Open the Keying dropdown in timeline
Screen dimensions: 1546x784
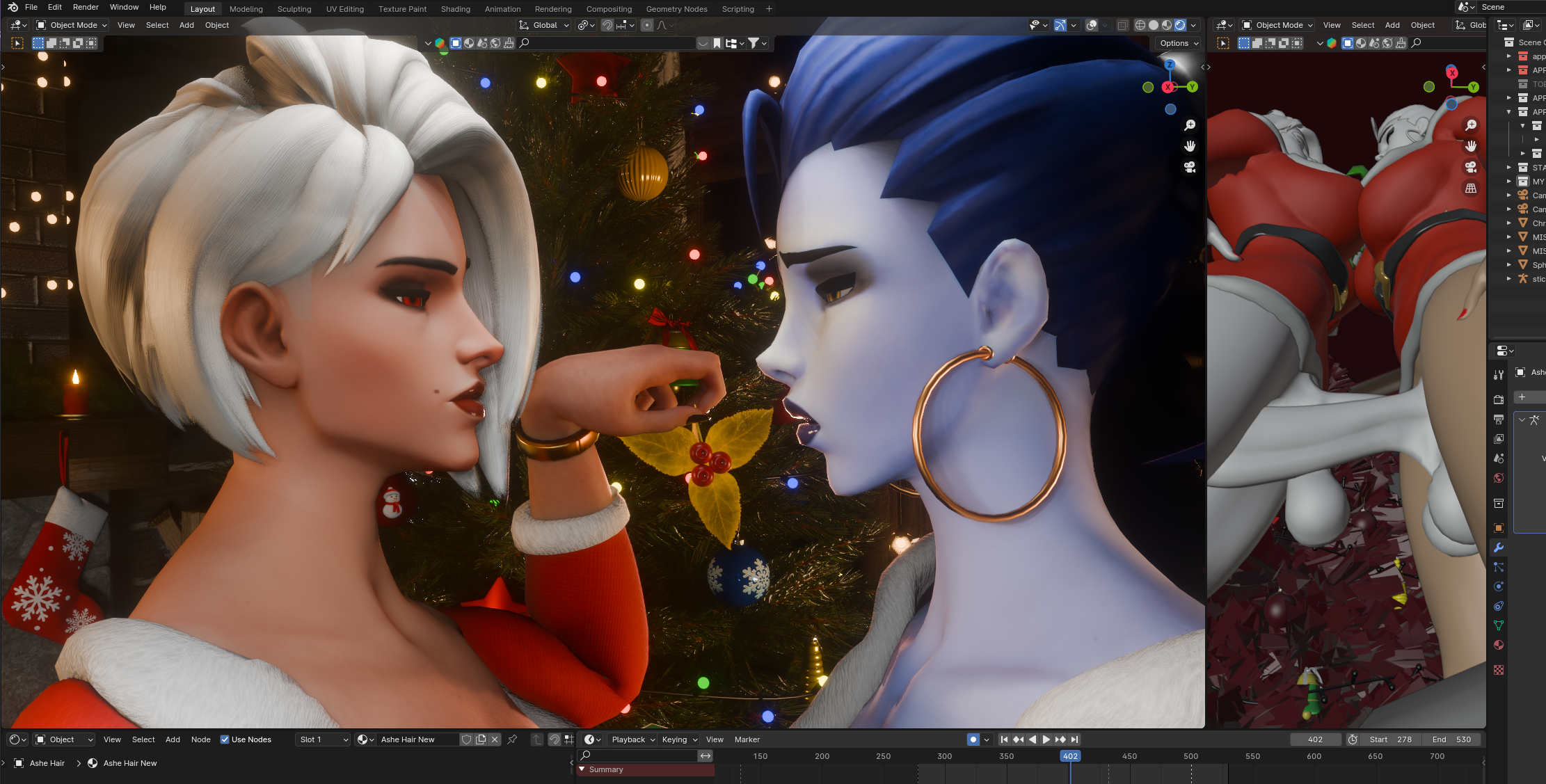679,739
